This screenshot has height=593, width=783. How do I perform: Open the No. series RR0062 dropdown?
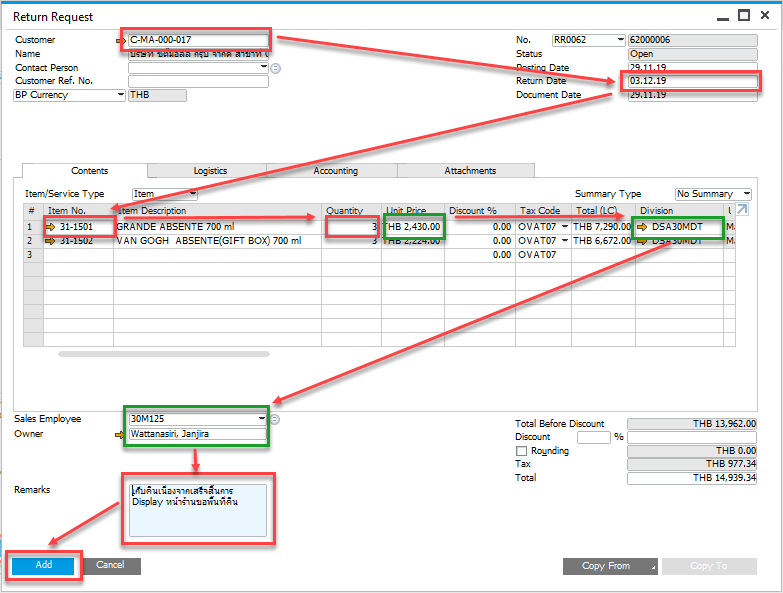[x=620, y=39]
